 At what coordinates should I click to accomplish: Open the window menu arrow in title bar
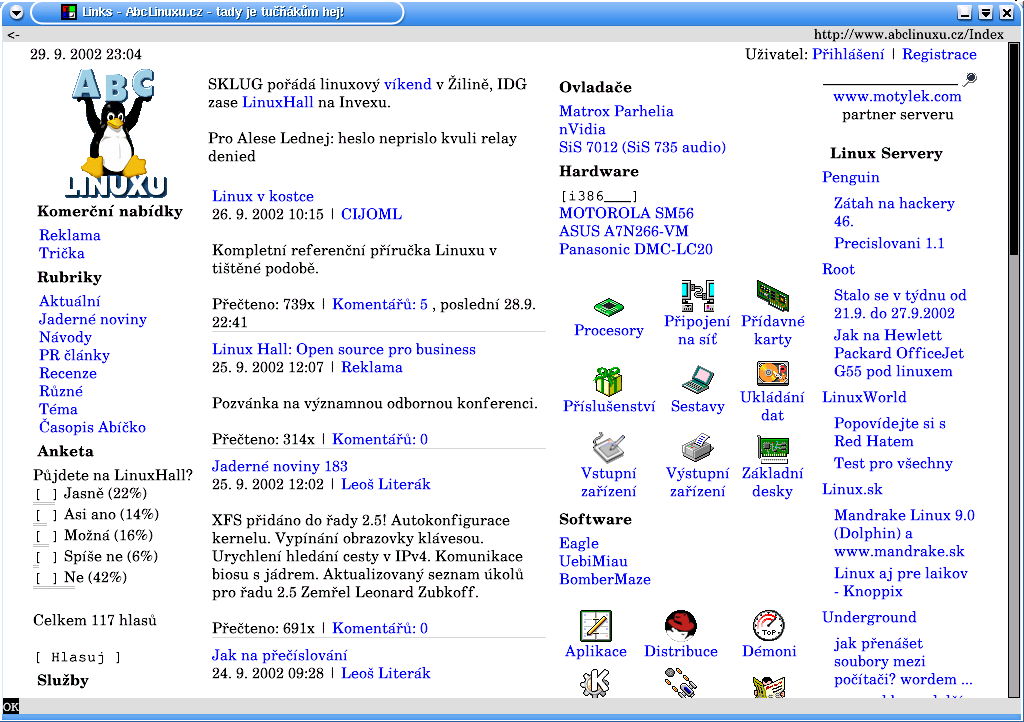(16, 12)
